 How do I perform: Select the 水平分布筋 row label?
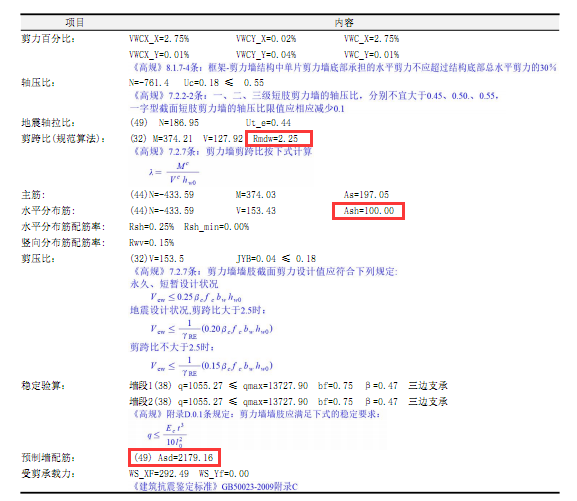click(x=48, y=211)
